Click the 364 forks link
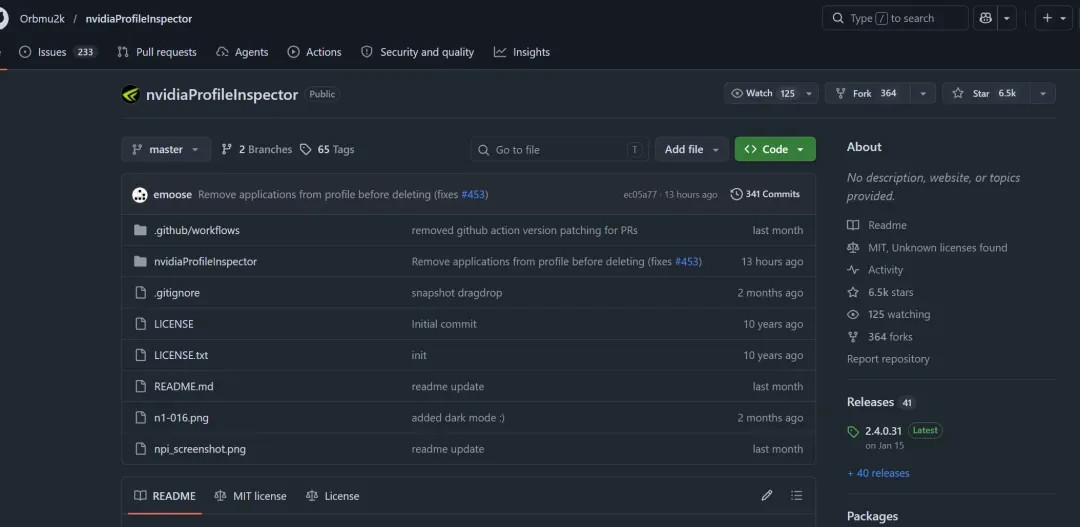Screen dimensions: 1080x527 pyautogui.click(x=880, y=337)
